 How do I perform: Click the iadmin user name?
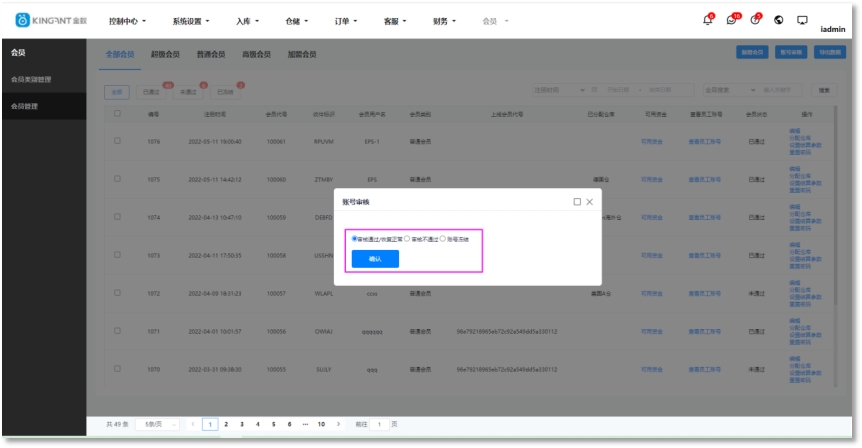pyautogui.click(x=832, y=29)
